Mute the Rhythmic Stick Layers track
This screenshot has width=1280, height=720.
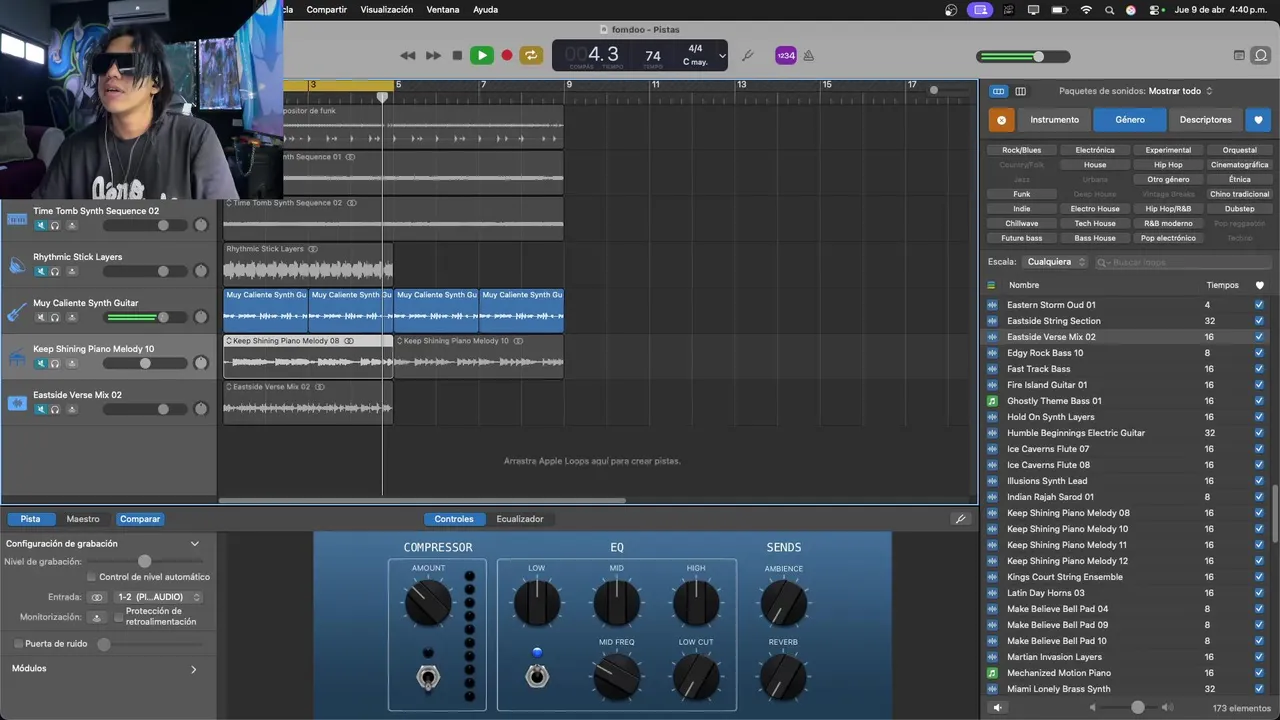click(41, 271)
